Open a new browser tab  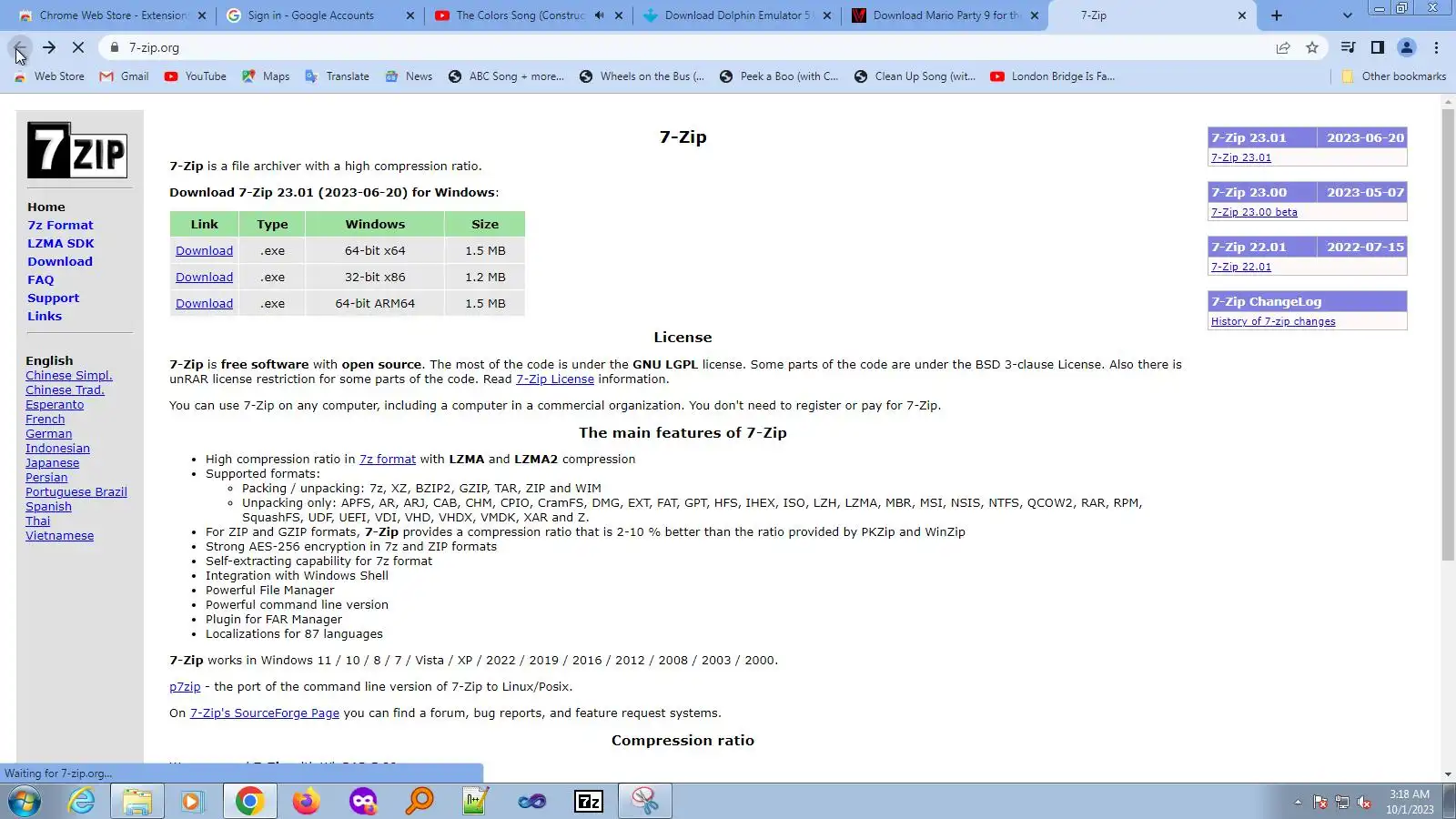[1277, 15]
